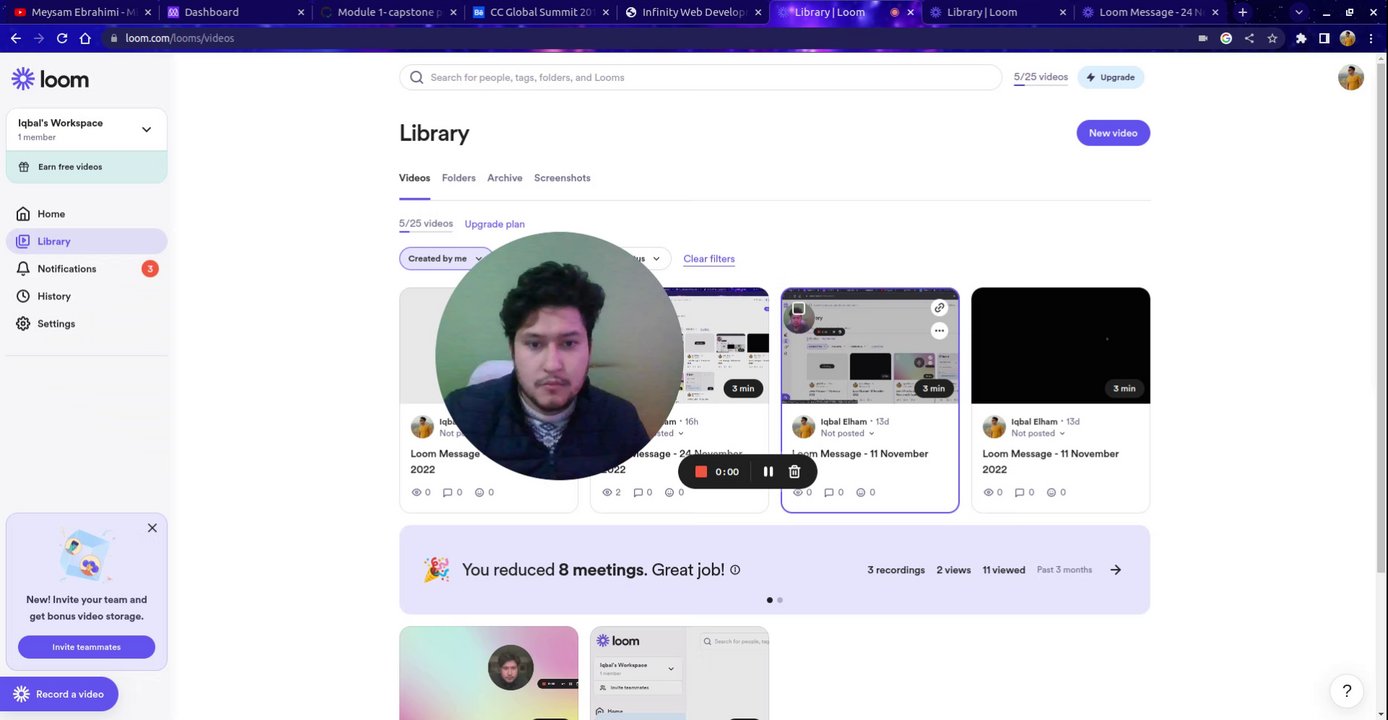Open Settings in the left sidebar
Image resolution: width=1388 pixels, height=720 pixels.
[86, 324]
